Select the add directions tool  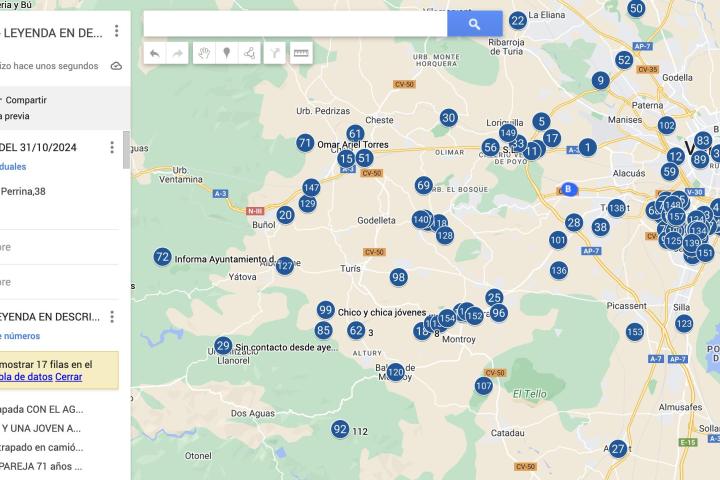click(275, 53)
